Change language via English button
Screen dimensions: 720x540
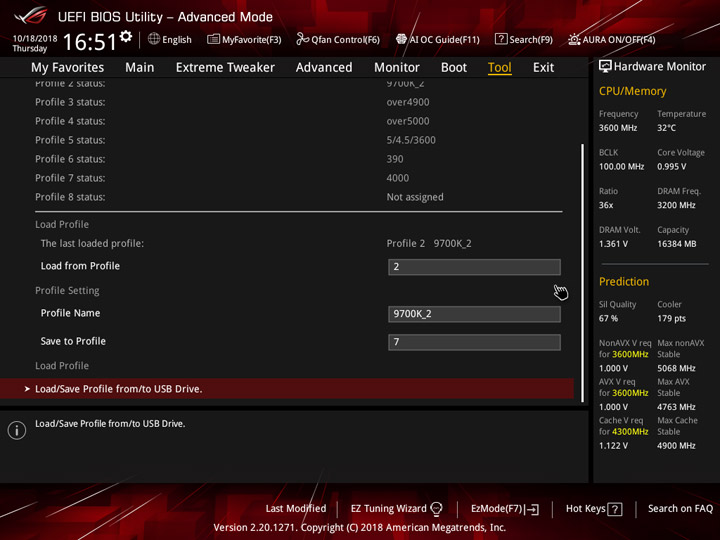(x=170, y=39)
